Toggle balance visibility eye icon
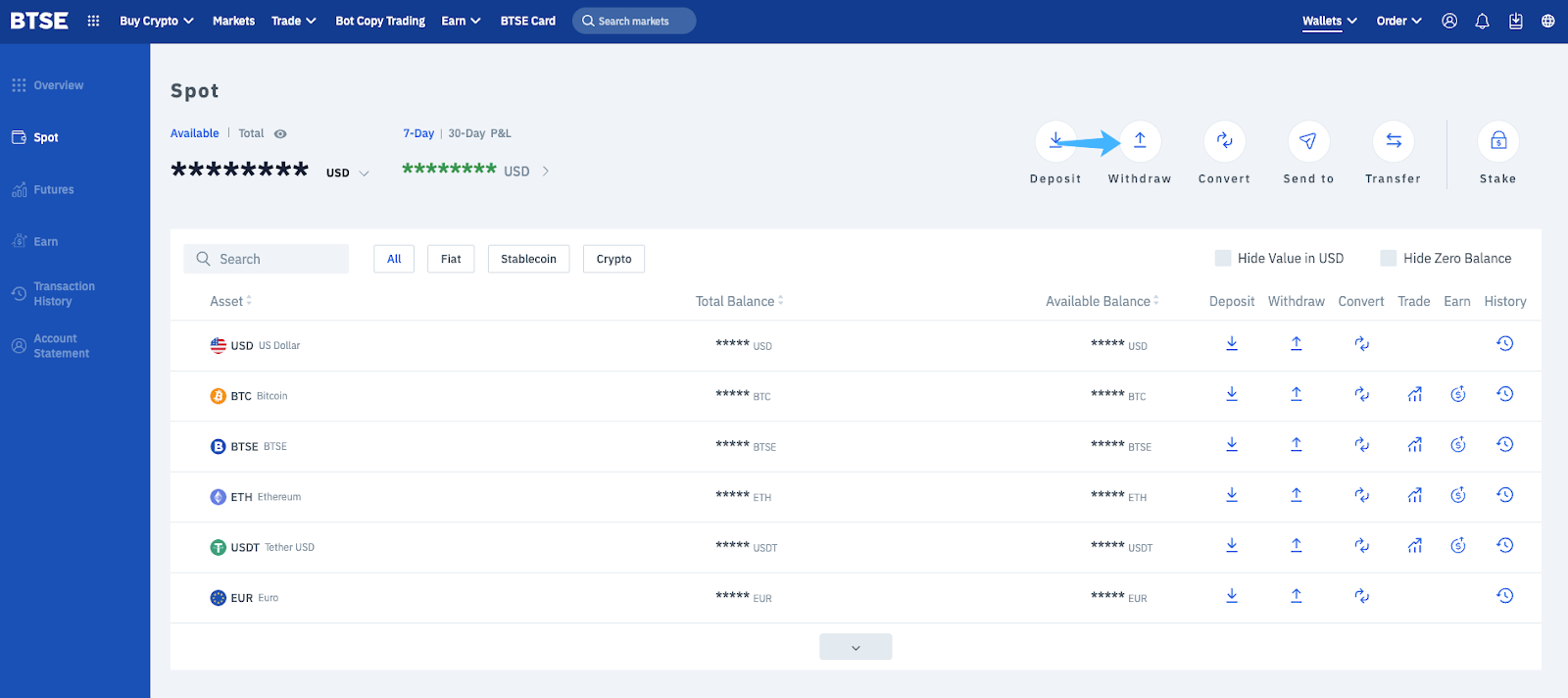 click(x=280, y=134)
